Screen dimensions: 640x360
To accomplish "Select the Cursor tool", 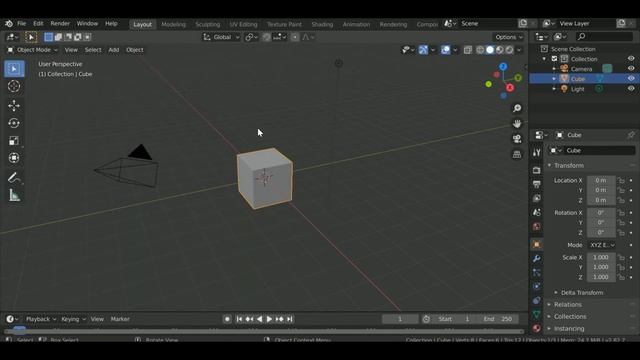I will (x=14, y=86).
